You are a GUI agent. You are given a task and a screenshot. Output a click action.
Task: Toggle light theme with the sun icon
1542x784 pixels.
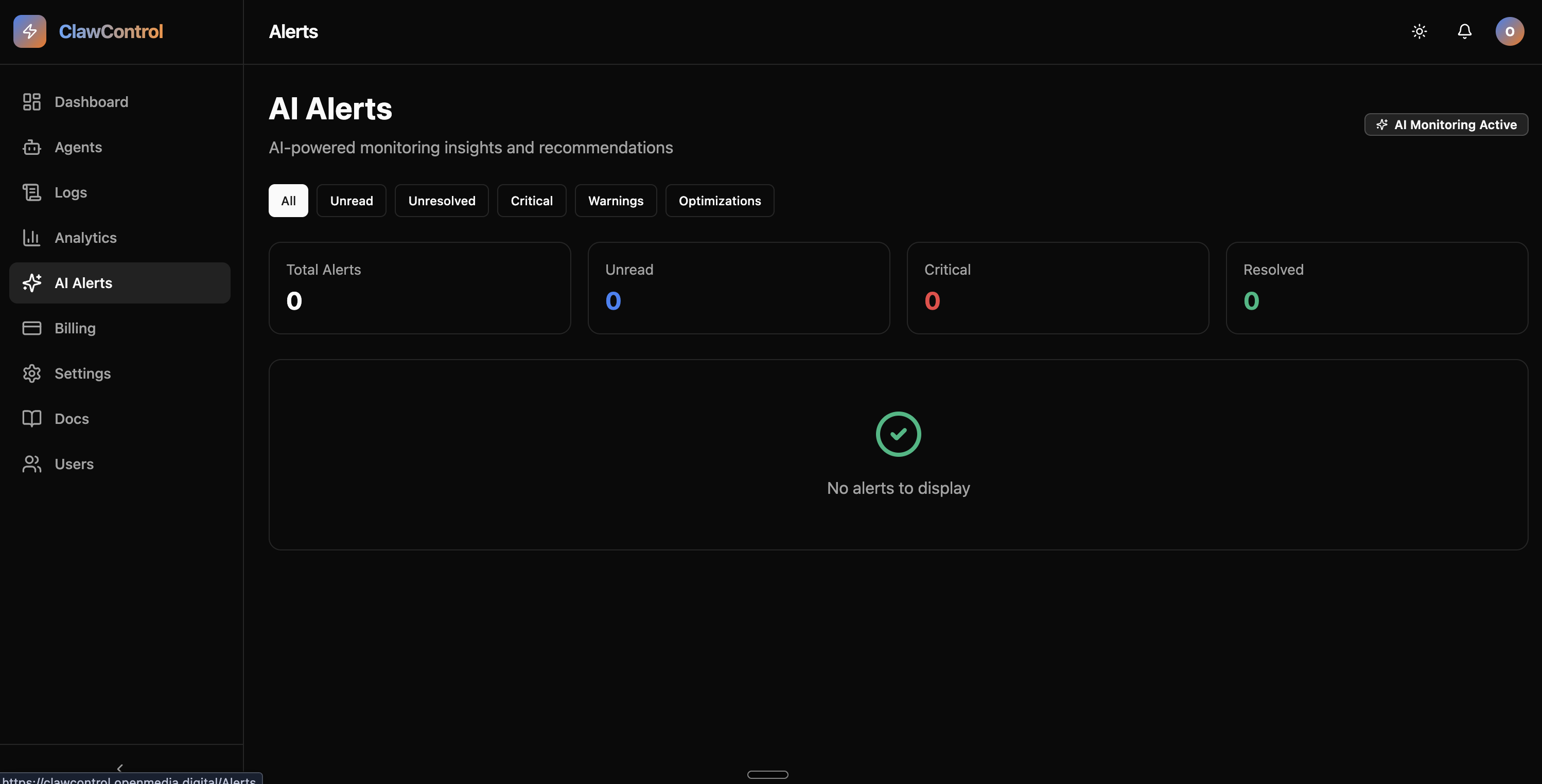point(1420,31)
